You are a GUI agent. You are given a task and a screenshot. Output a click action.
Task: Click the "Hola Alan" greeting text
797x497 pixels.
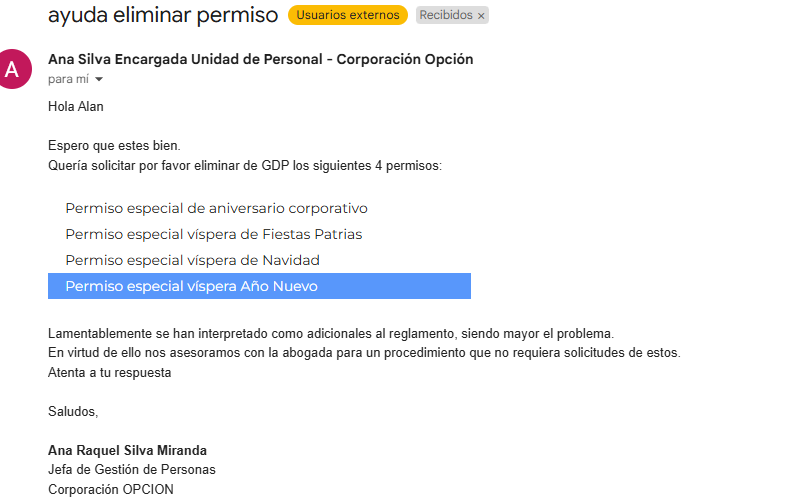(x=76, y=106)
